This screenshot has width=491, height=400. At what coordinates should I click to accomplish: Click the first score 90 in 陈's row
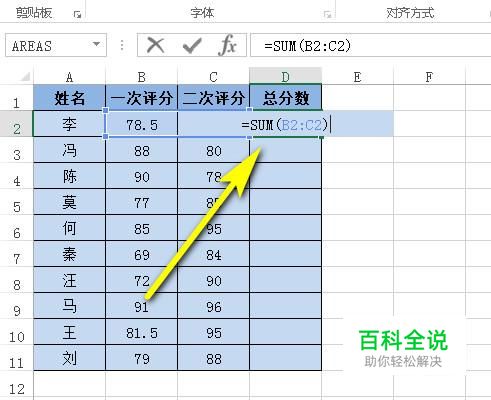142,176
